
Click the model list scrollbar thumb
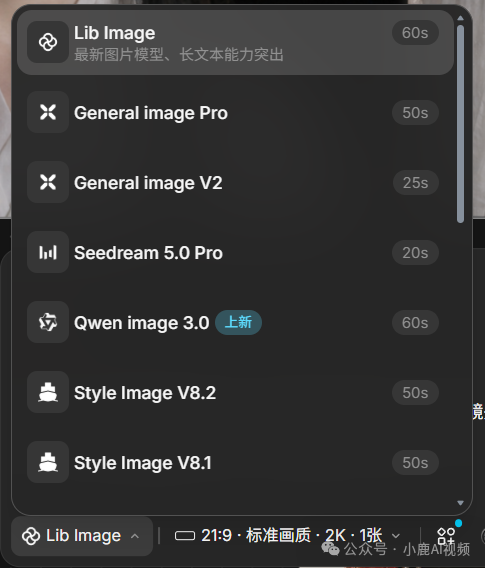click(x=460, y=124)
